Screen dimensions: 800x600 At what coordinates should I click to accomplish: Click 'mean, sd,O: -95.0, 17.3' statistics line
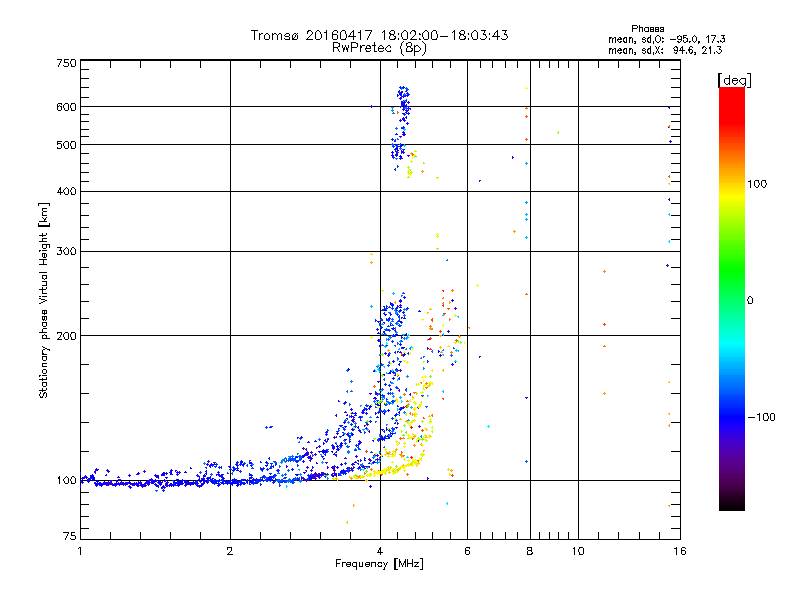pyautogui.click(x=667, y=39)
